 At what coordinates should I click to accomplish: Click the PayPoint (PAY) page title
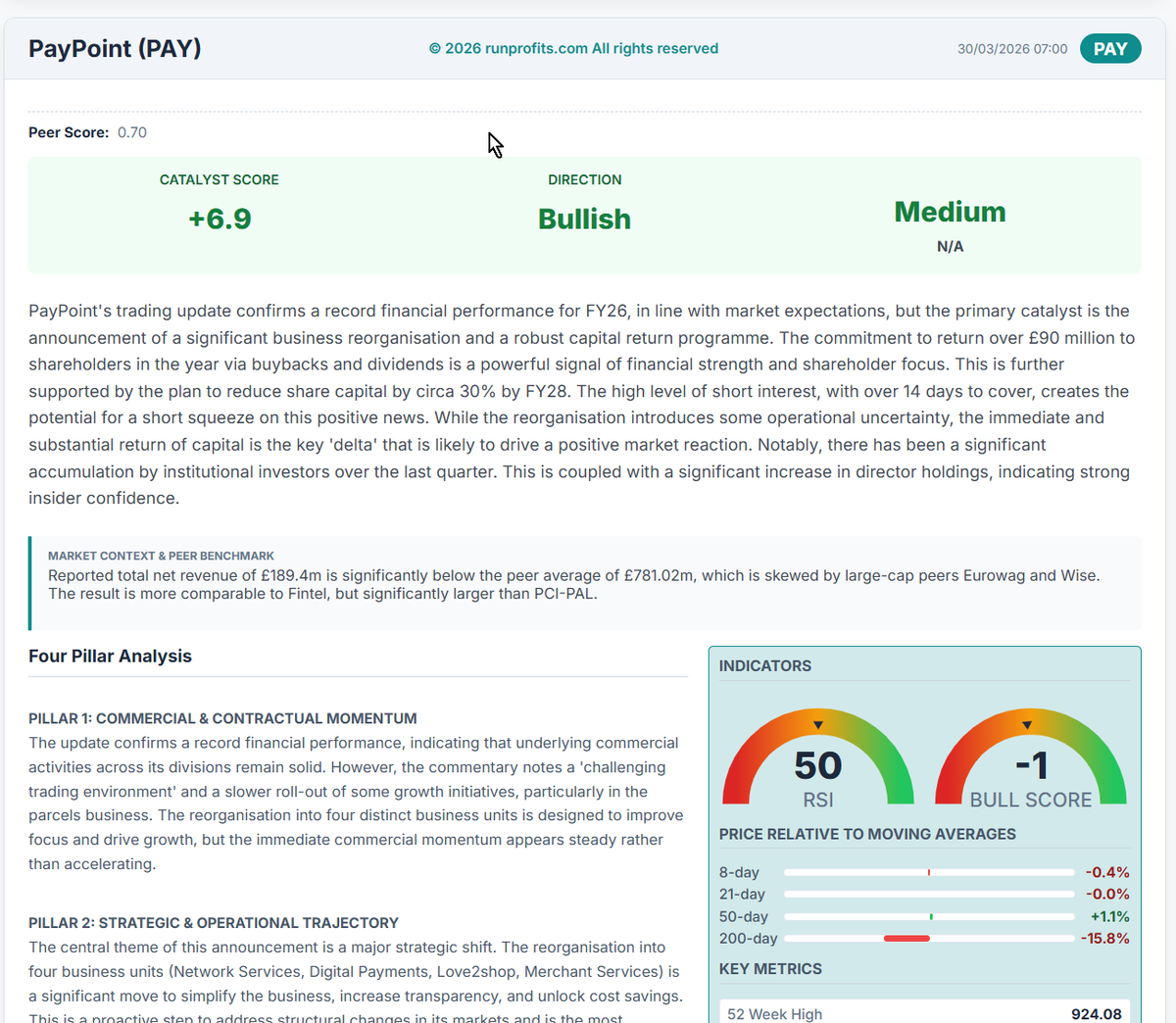115,49
